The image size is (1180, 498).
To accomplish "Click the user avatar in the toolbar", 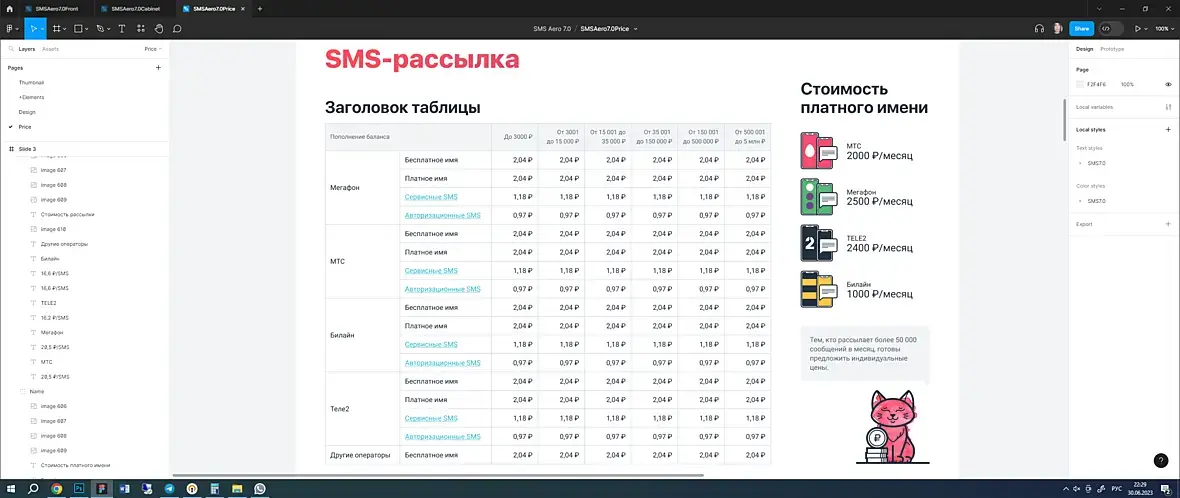I will pyautogui.click(x=1057, y=29).
